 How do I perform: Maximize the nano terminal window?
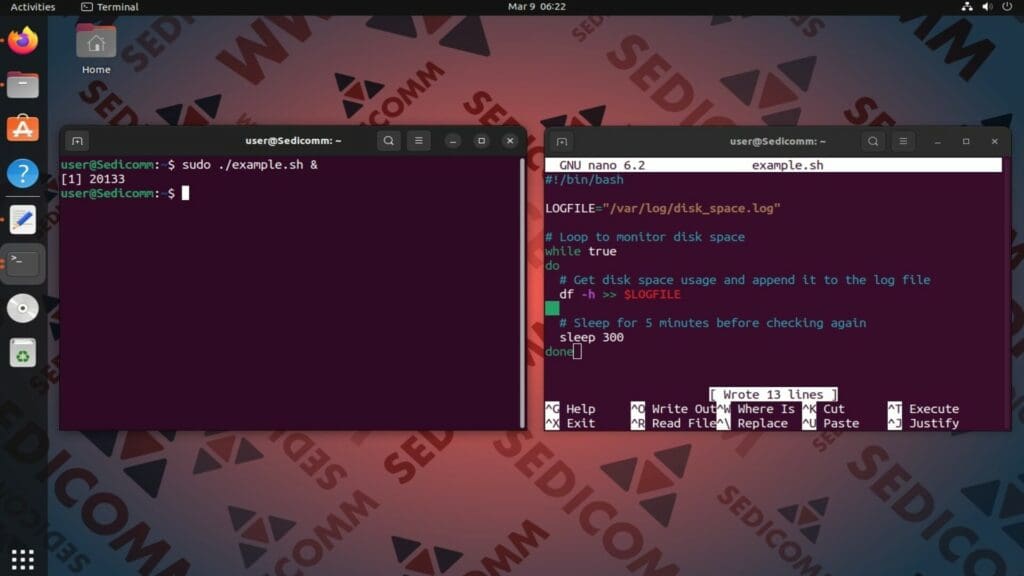pos(966,142)
